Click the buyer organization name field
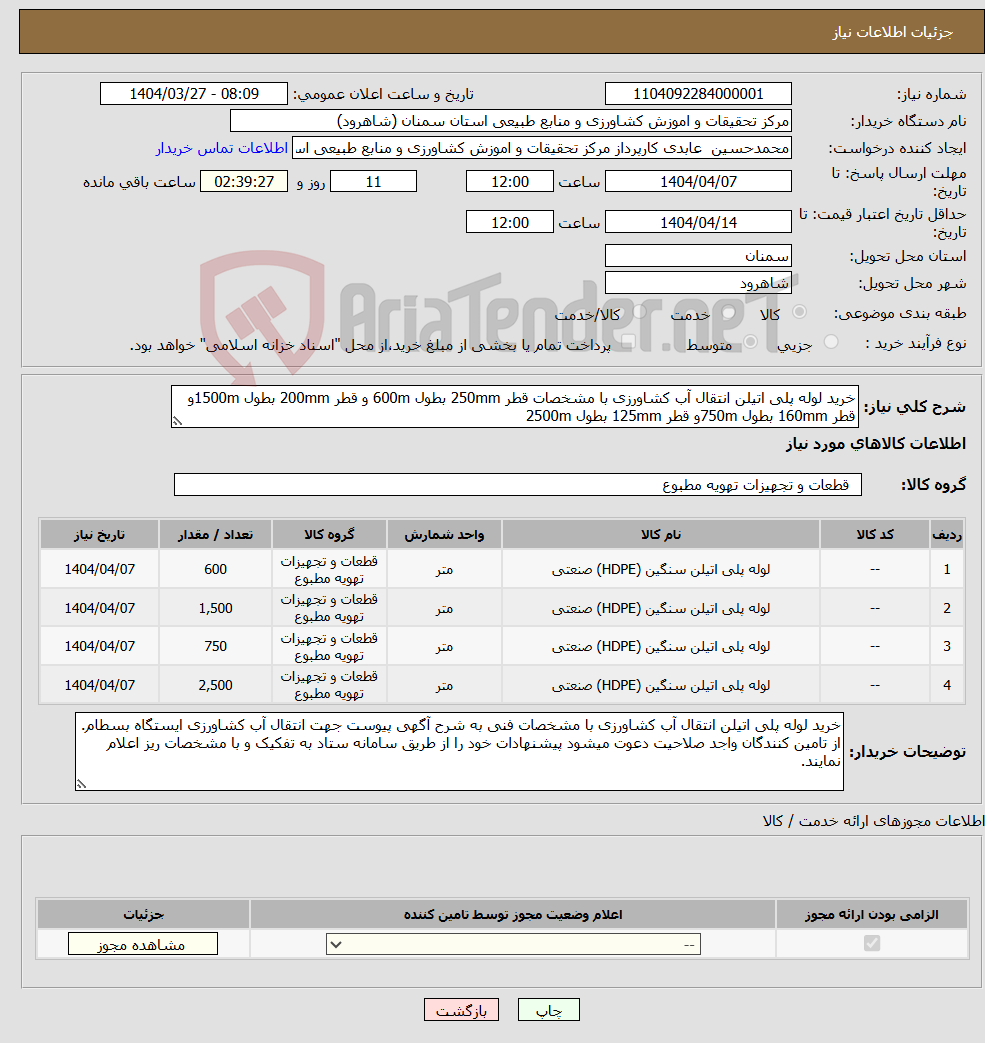 coord(510,121)
